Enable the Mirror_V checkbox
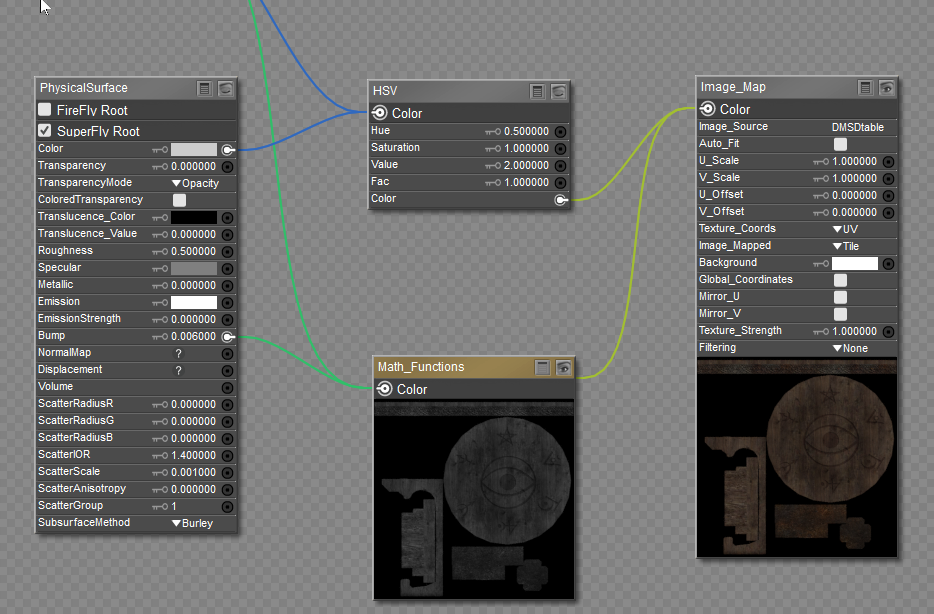 click(840, 314)
